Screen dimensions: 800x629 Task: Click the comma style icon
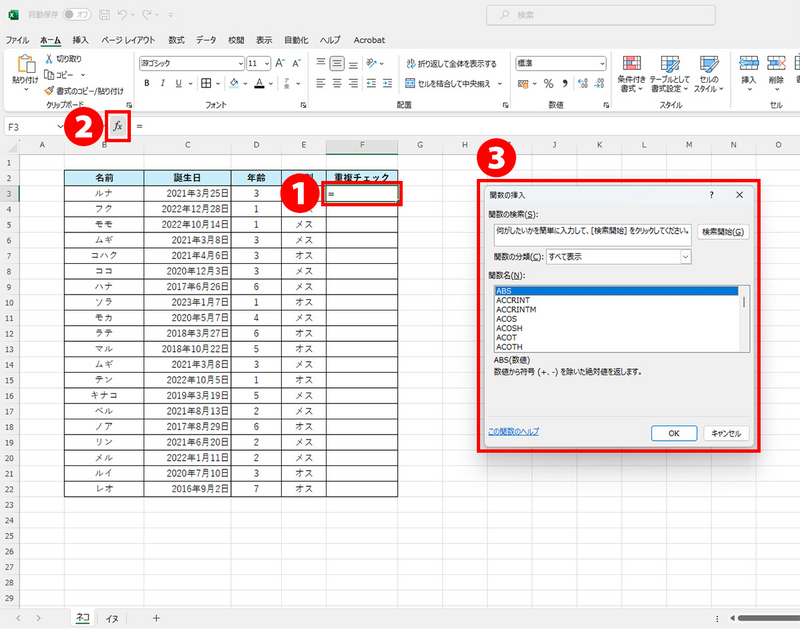pos(565,84)
